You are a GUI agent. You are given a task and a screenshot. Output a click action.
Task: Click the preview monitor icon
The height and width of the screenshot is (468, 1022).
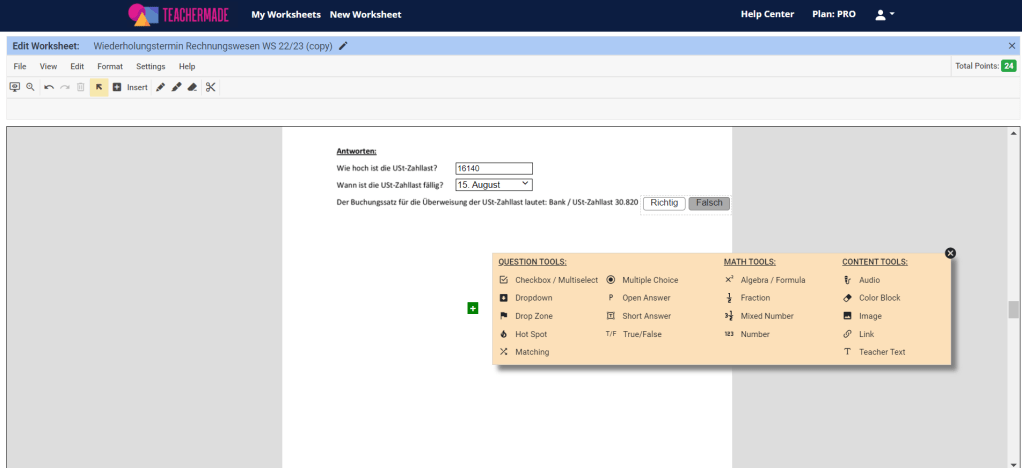(15, 87)
